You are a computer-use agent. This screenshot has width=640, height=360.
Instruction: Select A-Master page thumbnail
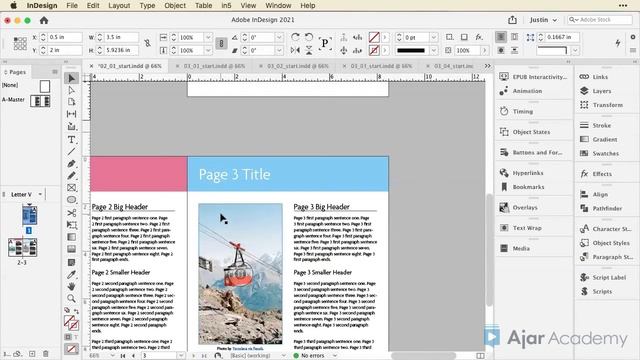pos(40,101)
